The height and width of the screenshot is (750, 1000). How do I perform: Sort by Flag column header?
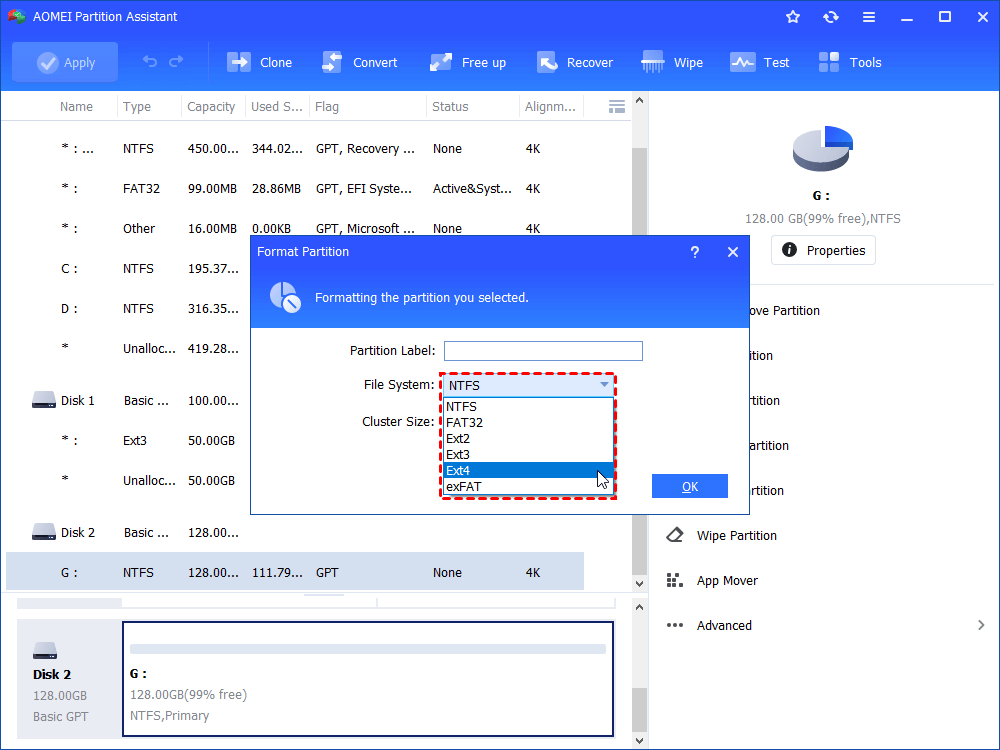click(327, 107)
